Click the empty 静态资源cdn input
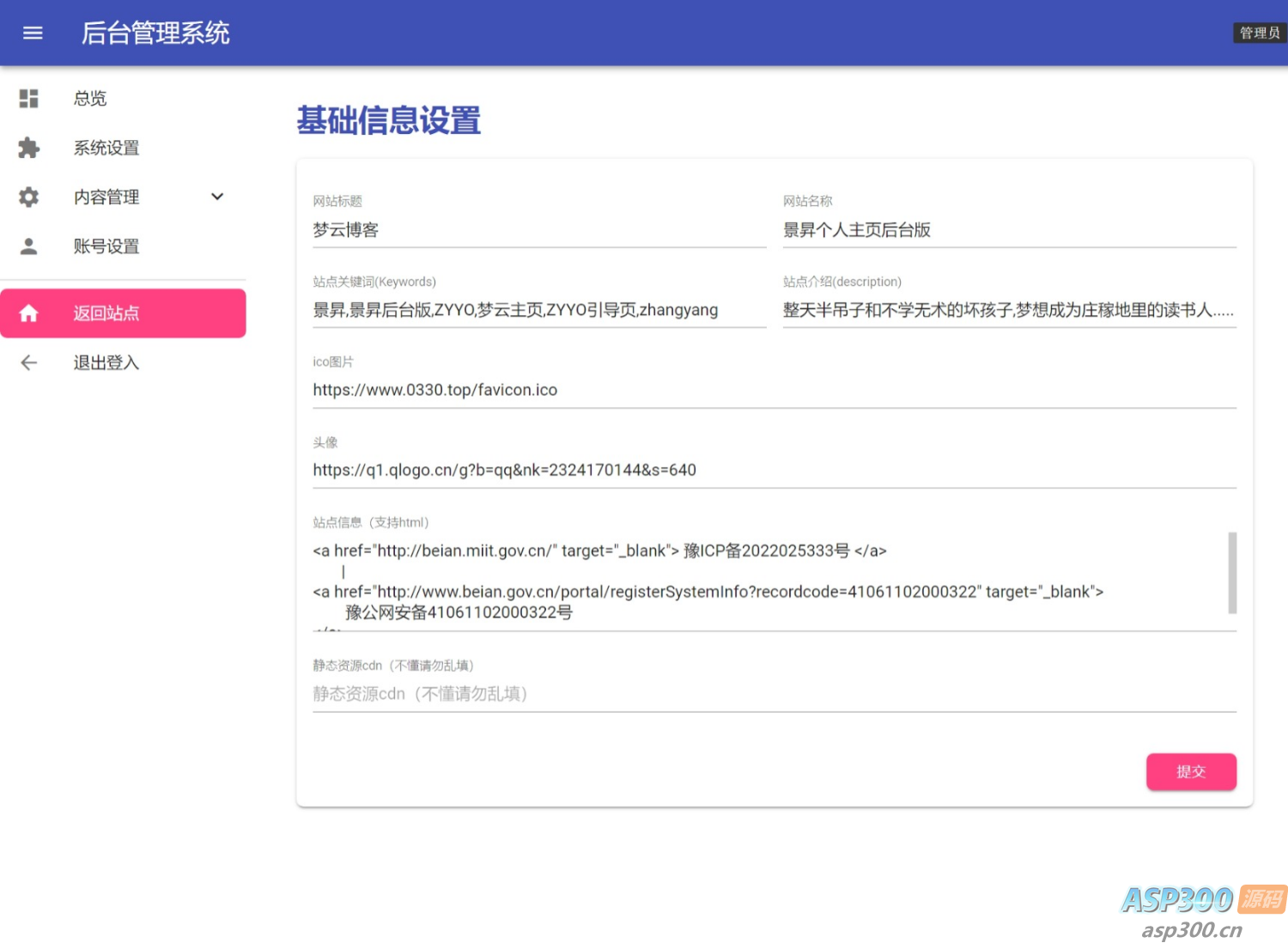 tap(773, 693)
